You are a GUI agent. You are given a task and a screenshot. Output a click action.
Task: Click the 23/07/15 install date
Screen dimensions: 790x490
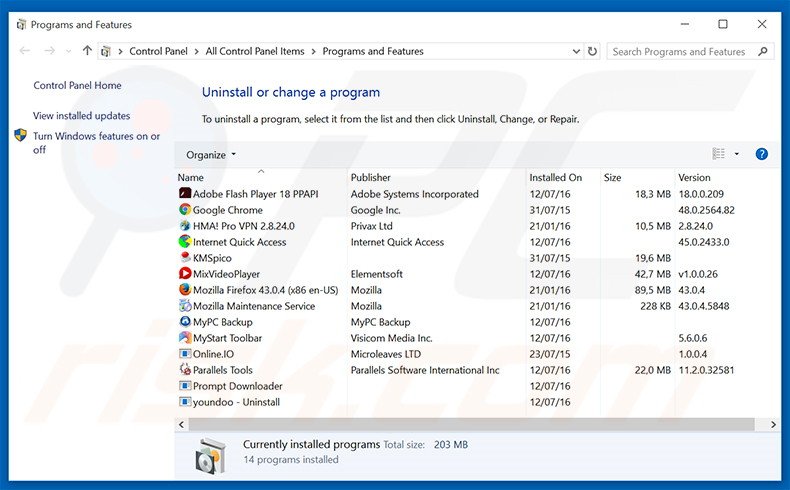click(x=550, y=354)
